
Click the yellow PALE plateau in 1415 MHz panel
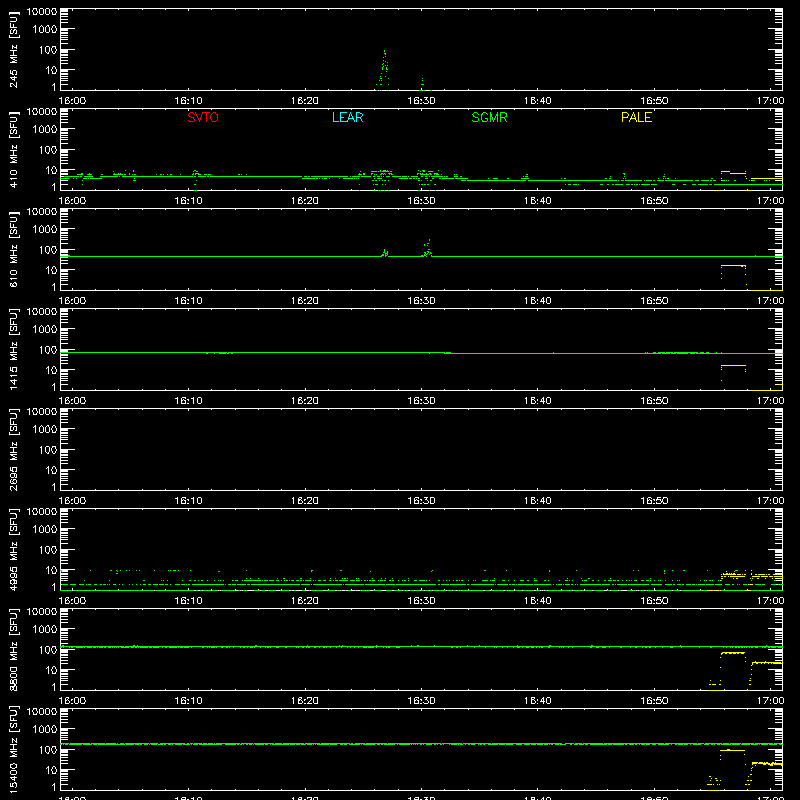point(734,365)
